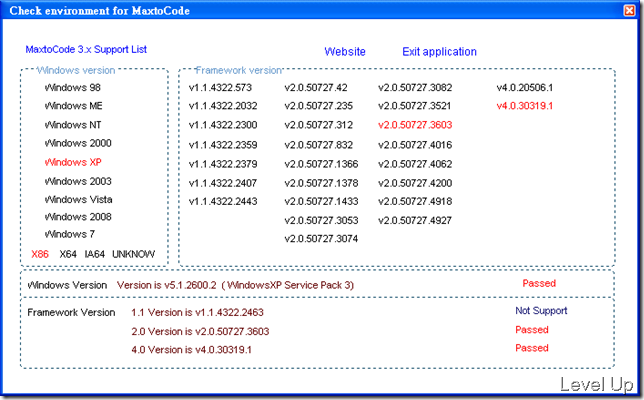
Task: Click Passed status for Windows Version
Action: [539, 283]
